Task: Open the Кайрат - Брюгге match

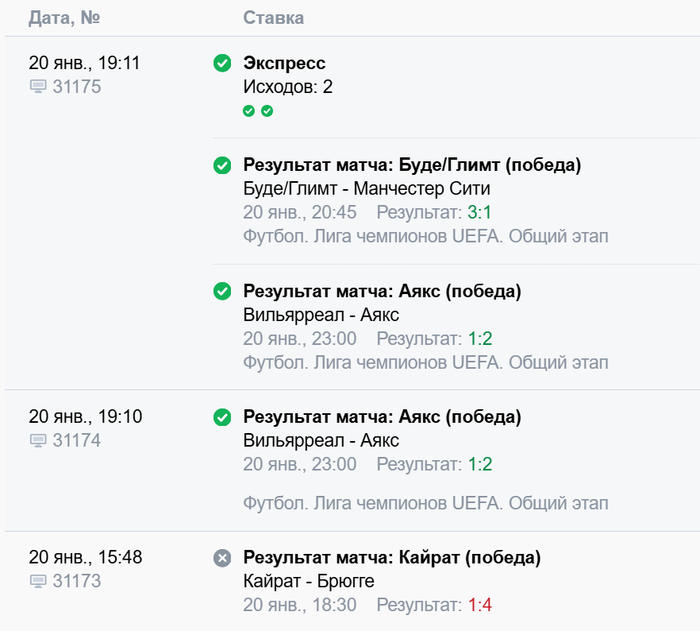Action: click(308, 581)
